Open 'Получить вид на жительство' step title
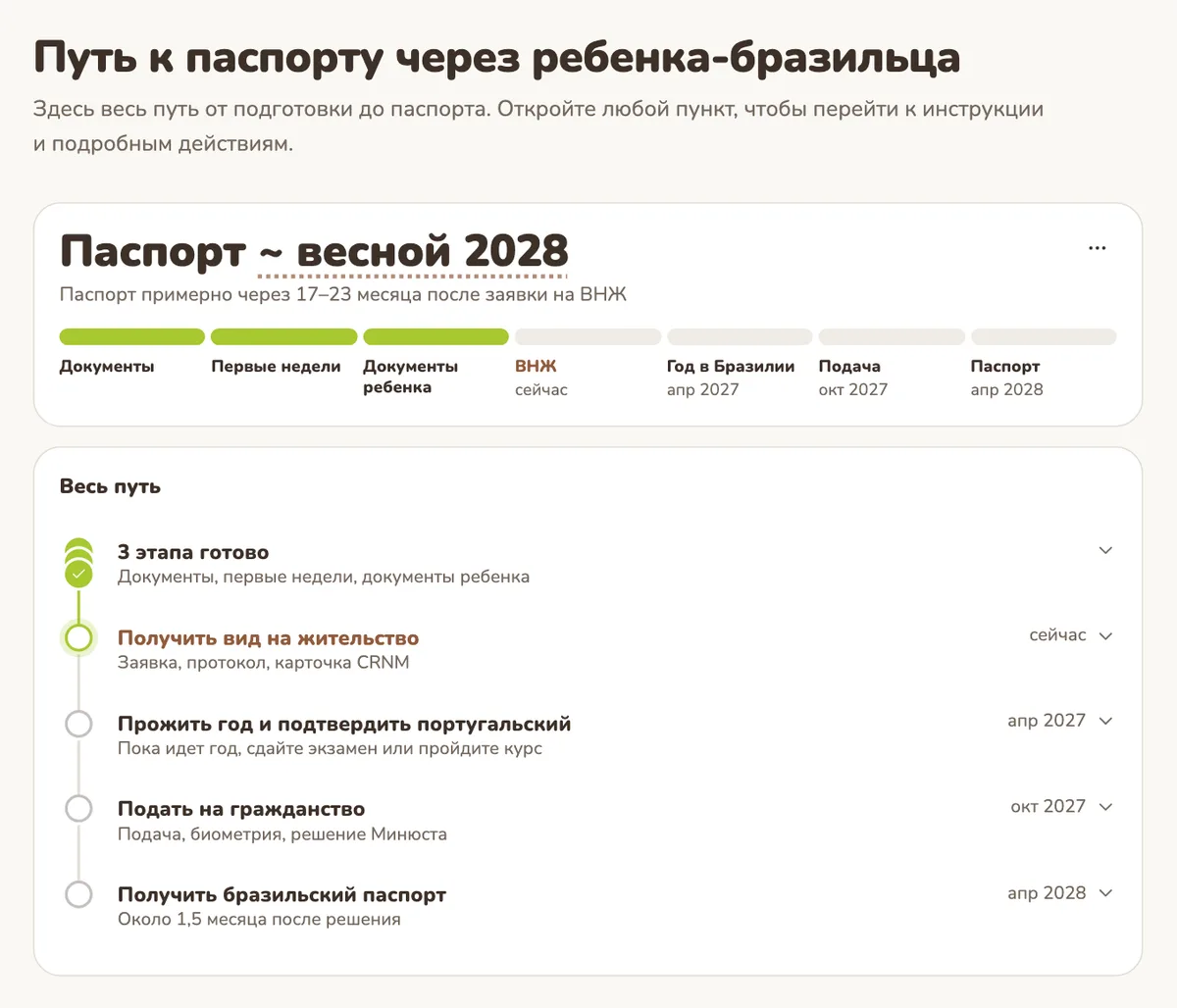The width and height of the screenshot is (1177, 1008). tap(268, 637)
